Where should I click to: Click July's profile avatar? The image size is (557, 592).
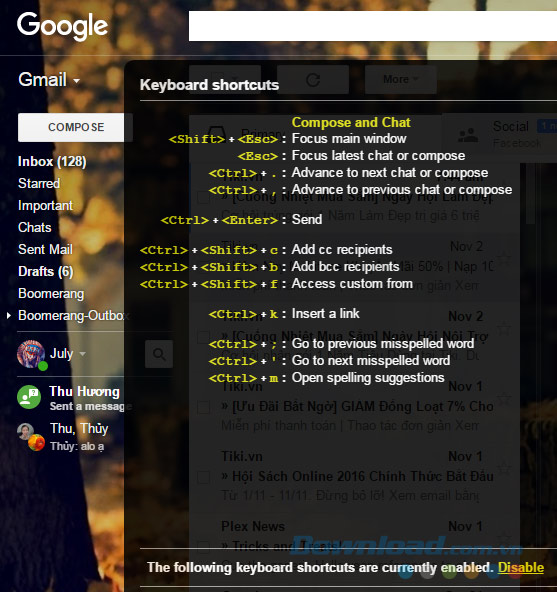pos(30,353)
